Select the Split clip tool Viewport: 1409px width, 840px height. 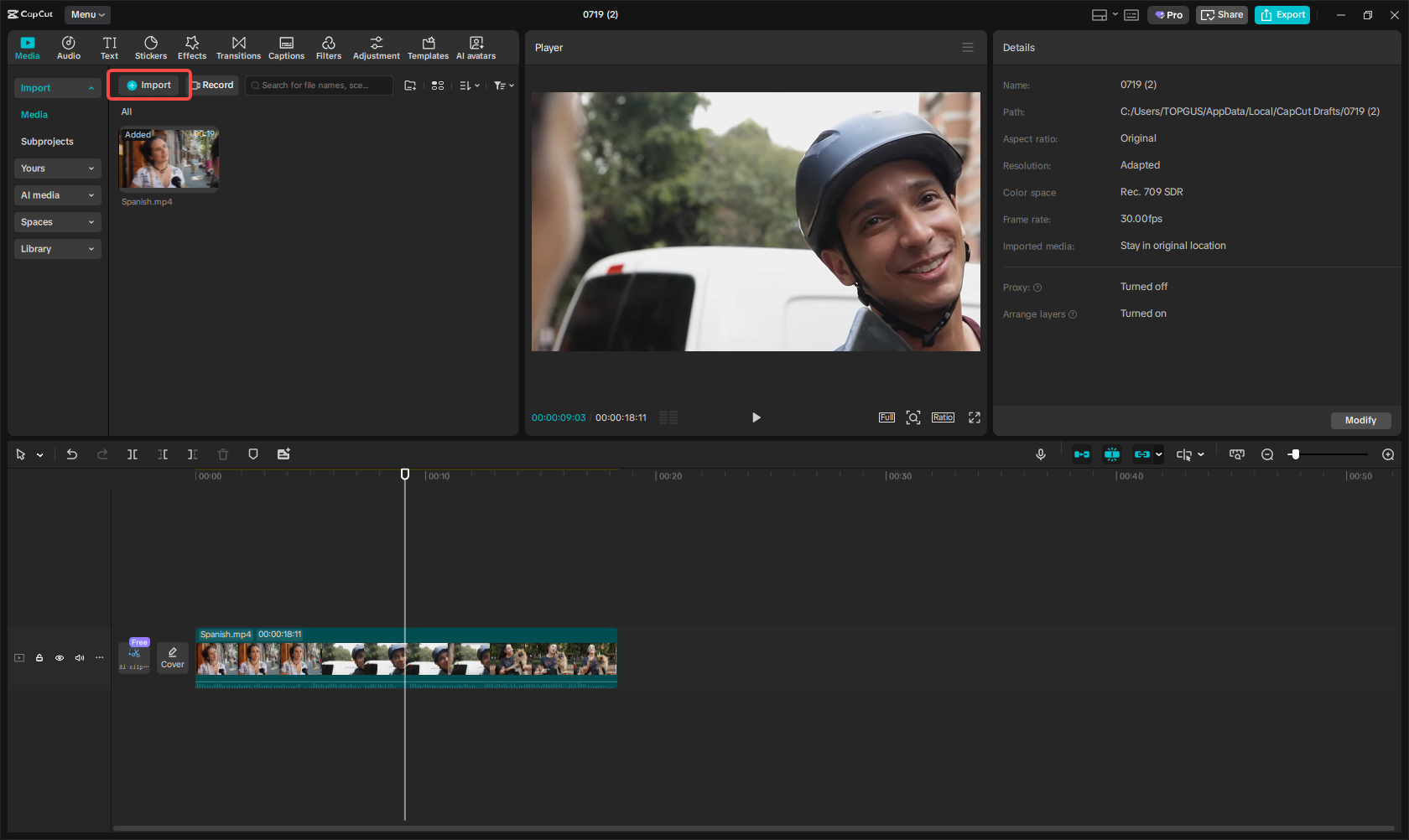tap(132, 454)
